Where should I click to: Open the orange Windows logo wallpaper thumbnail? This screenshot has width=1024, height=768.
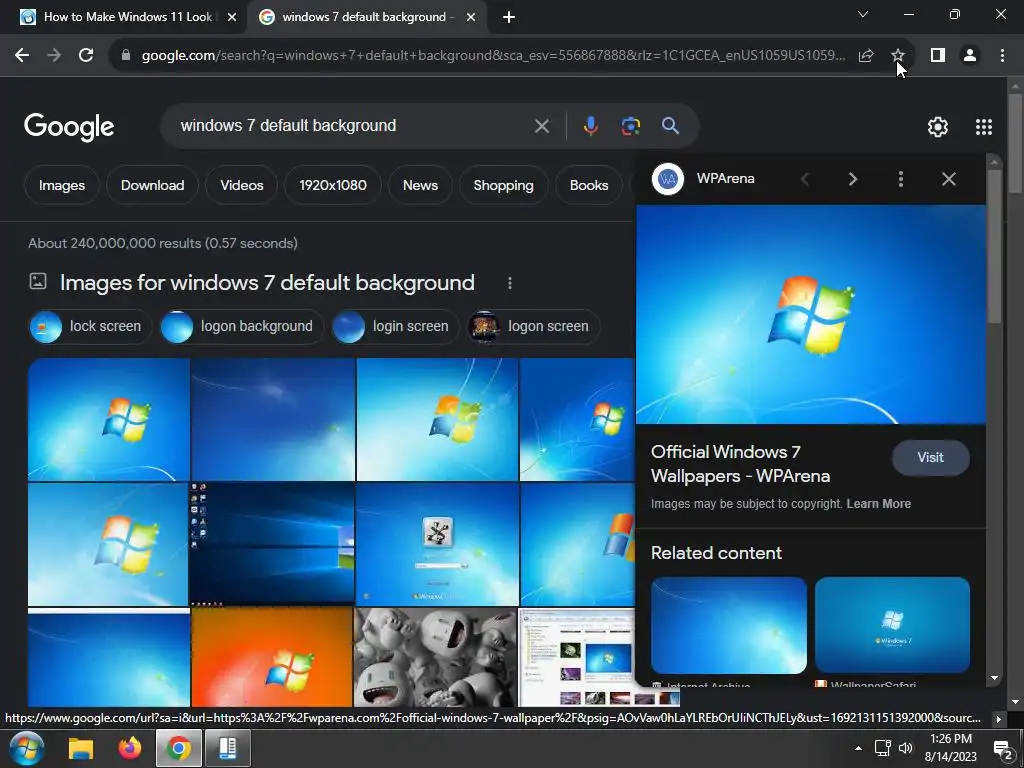point(272,658)
